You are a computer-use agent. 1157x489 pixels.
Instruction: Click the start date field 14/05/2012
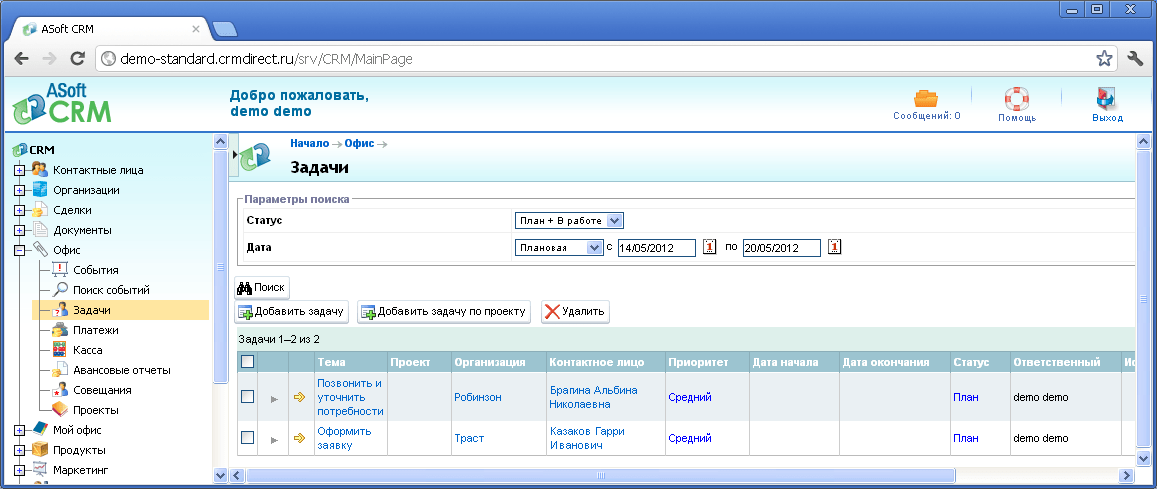657,248
